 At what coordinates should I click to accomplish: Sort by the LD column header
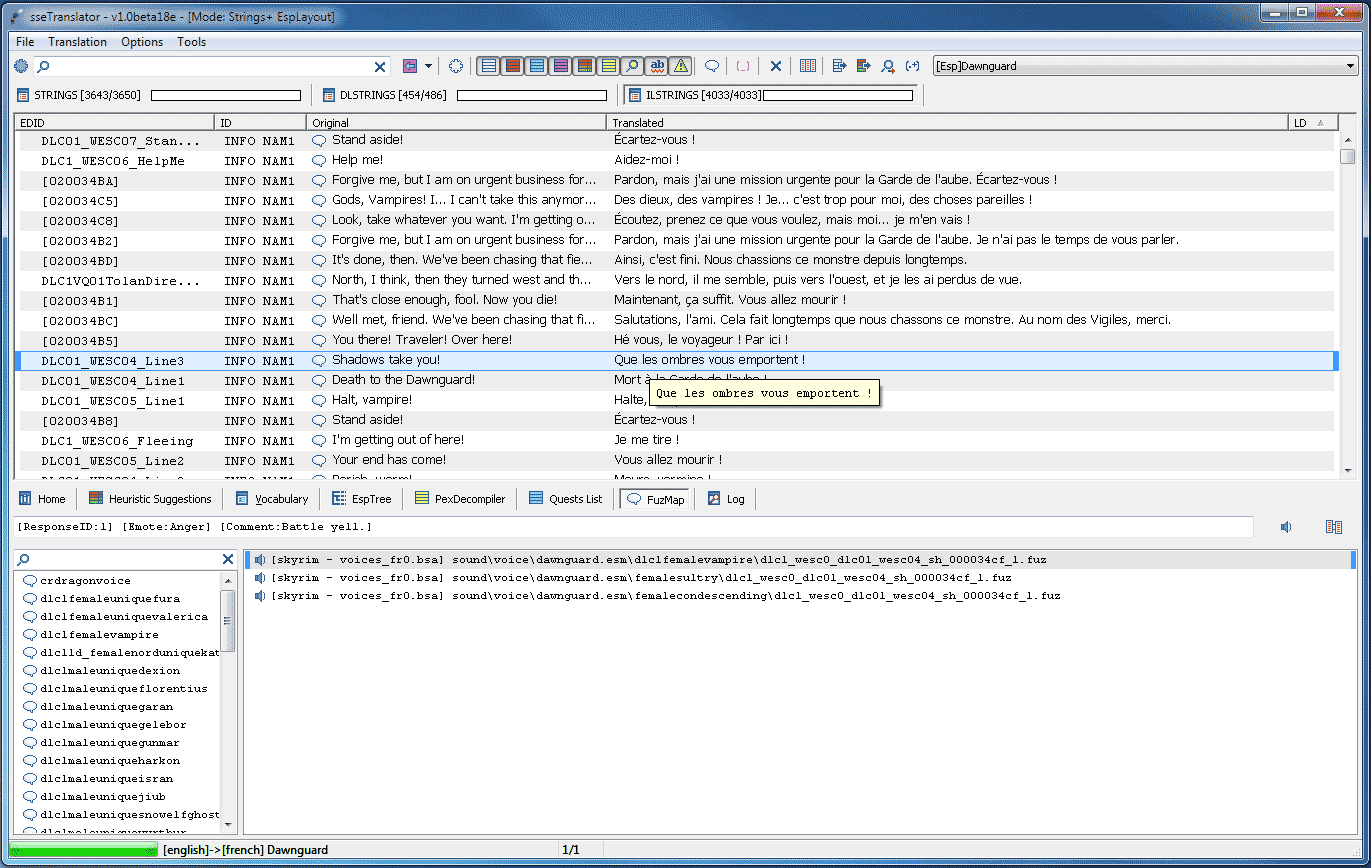click(x=1312, y=122)
